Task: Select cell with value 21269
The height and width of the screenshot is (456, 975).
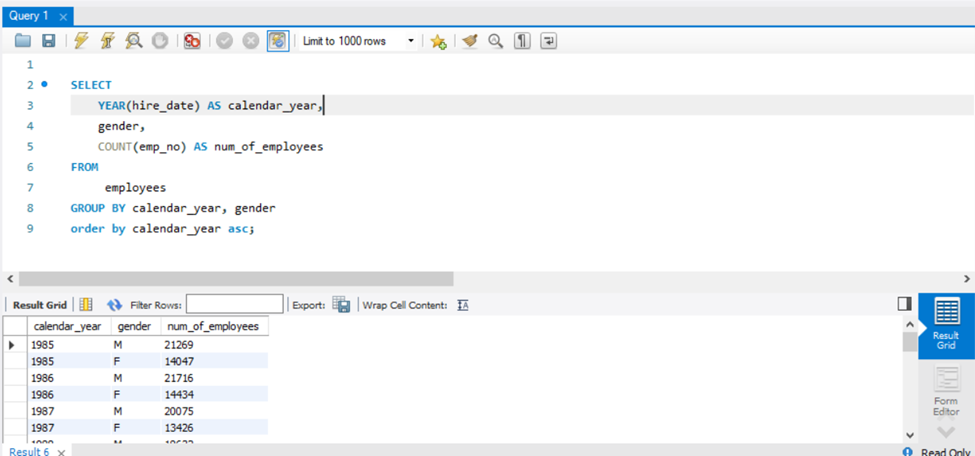Action: [214, 344]
